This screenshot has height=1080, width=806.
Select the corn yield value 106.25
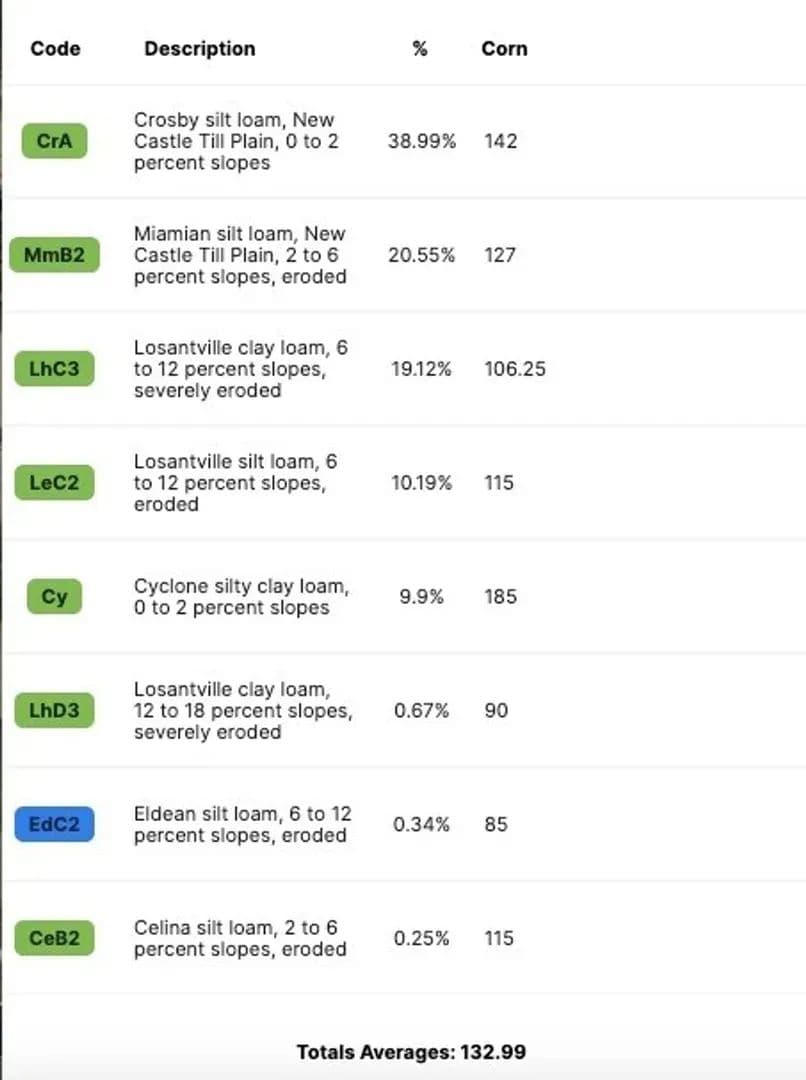(513, 369)
